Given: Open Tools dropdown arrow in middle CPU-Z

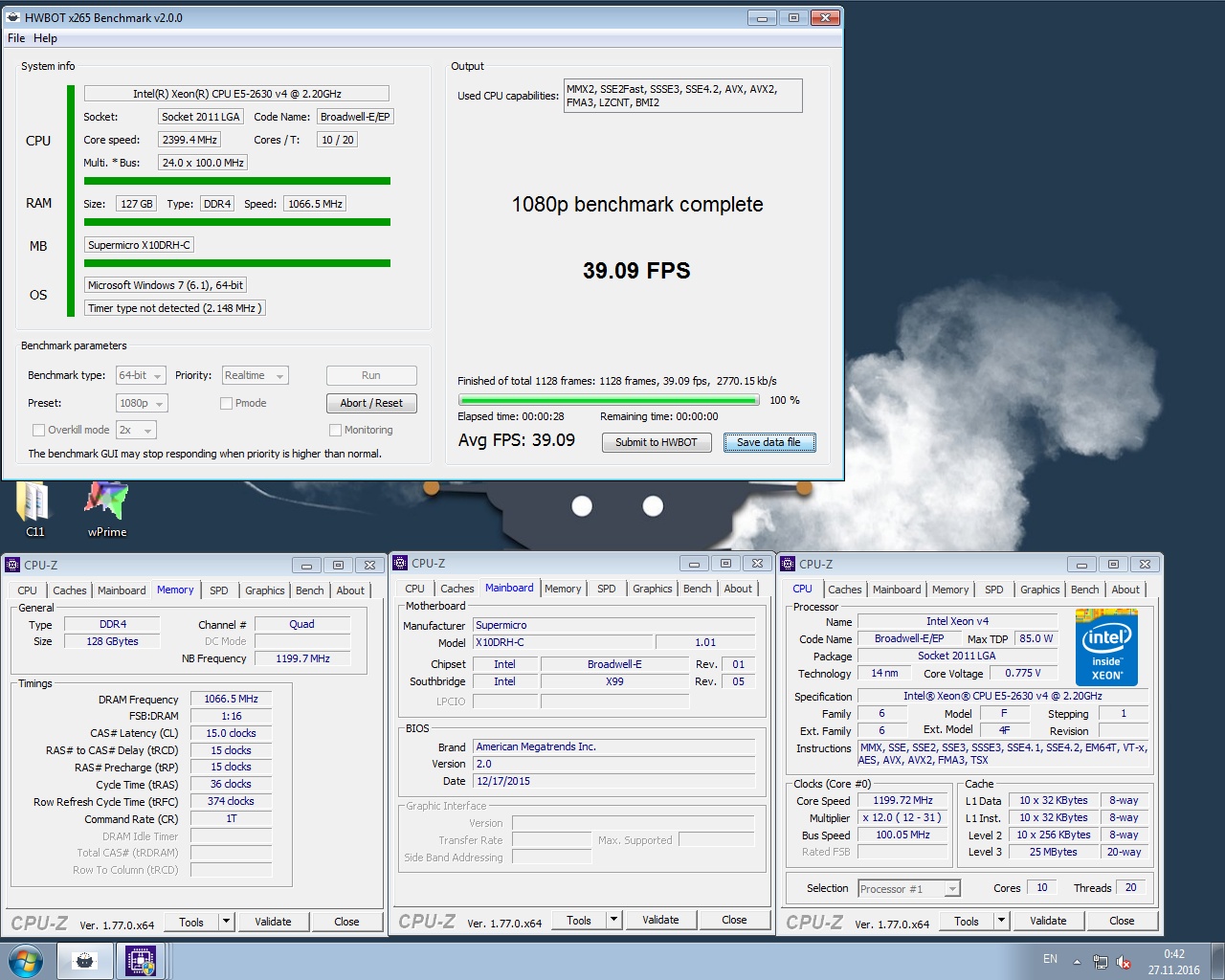Looking at the screenshot, I should [x=614, y=920].
